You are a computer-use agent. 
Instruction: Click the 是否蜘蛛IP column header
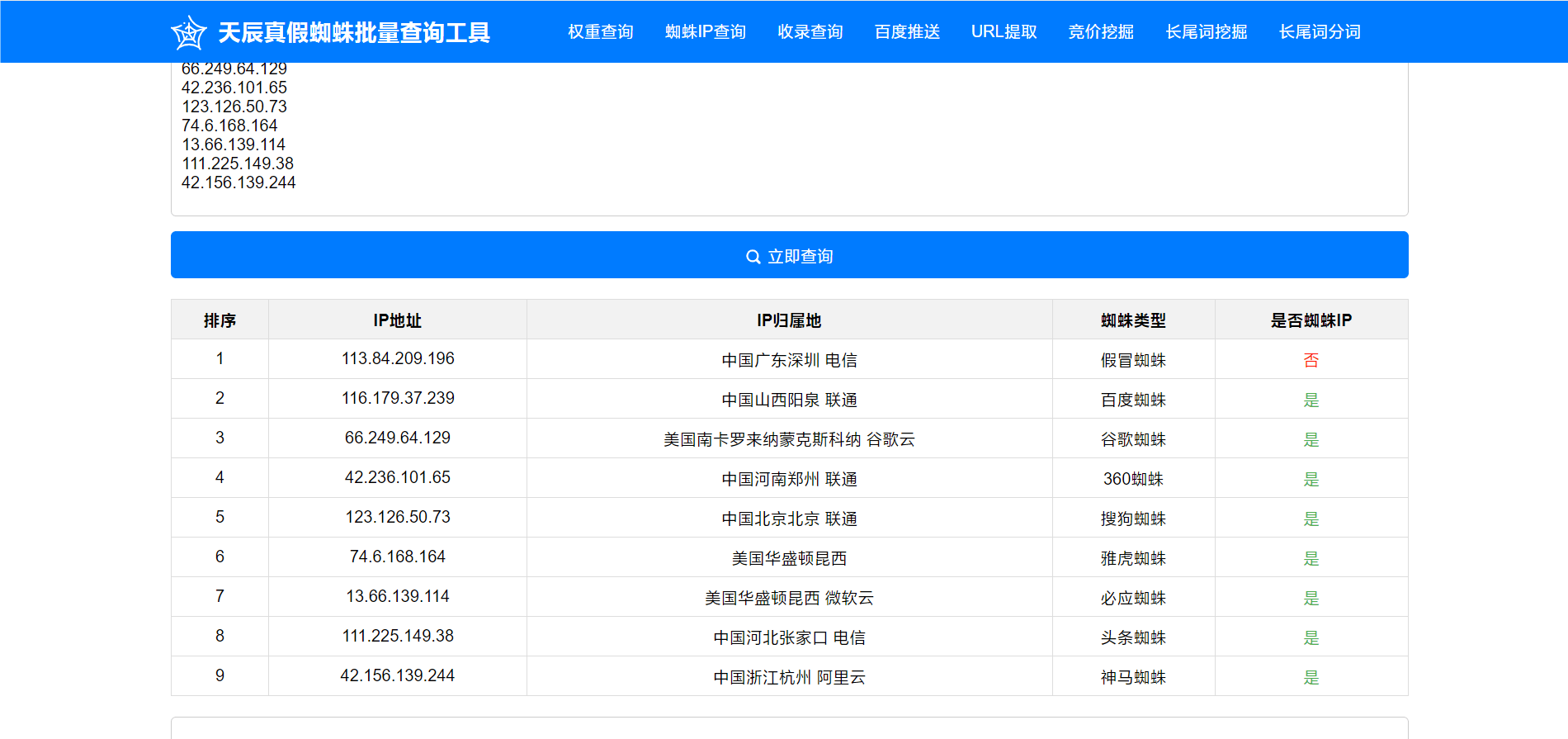1311,320
